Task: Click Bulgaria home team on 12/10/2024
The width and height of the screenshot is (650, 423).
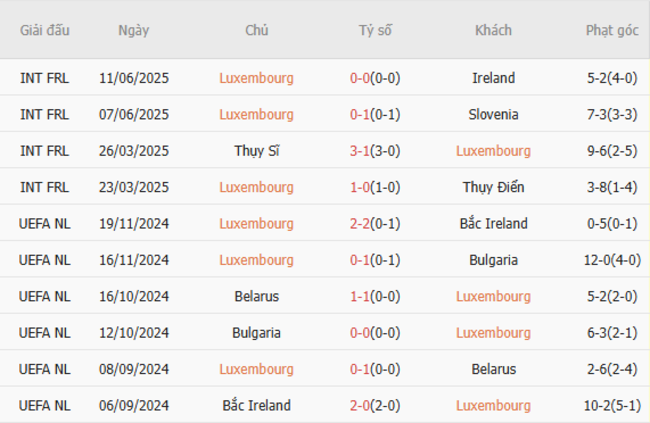Action: [x=256, y=333]
